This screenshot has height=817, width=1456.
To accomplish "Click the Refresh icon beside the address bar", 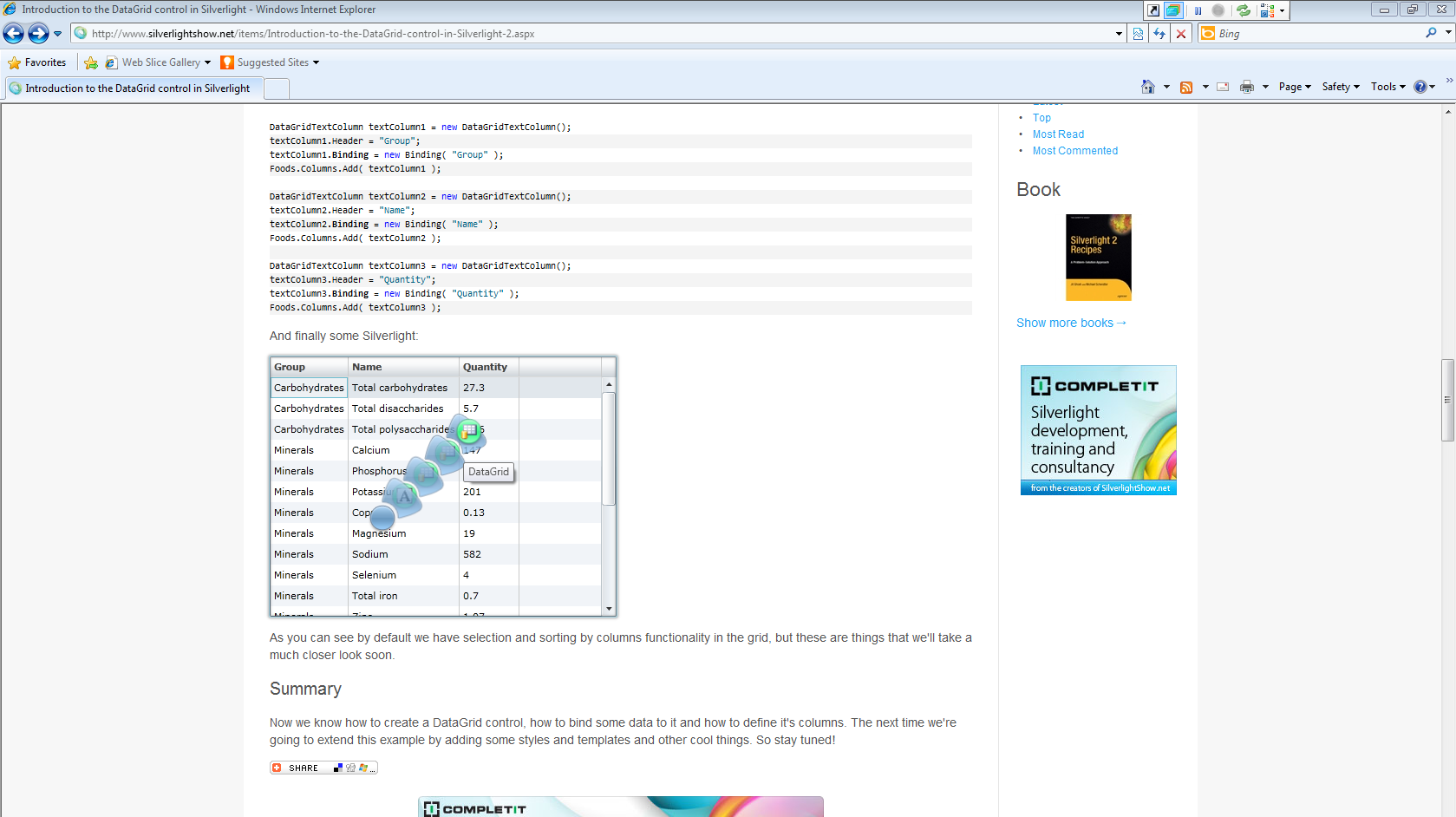I will tap(1159, 34).
